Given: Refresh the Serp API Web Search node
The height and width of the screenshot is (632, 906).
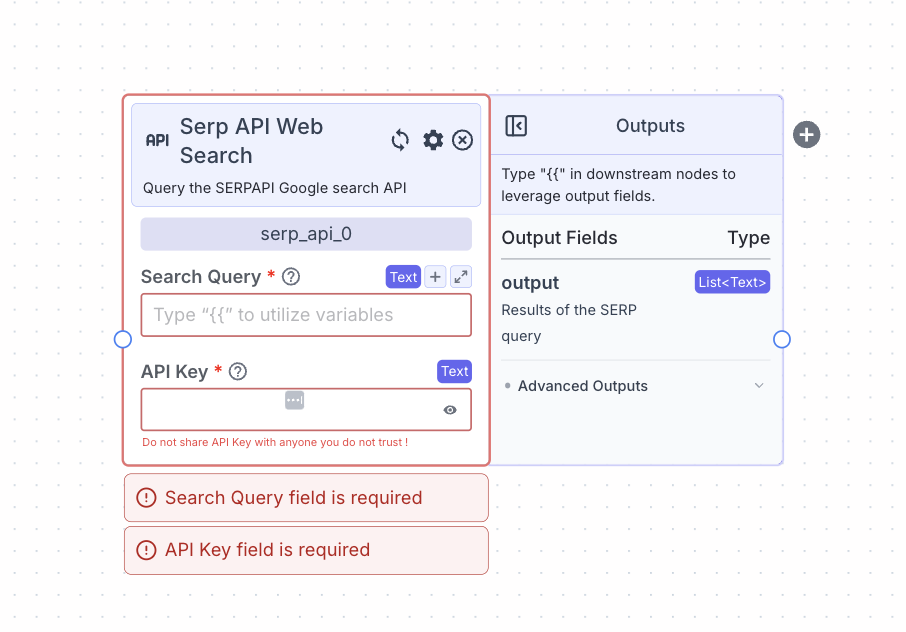Looking at the screenshot, I should tap(400, 140).
